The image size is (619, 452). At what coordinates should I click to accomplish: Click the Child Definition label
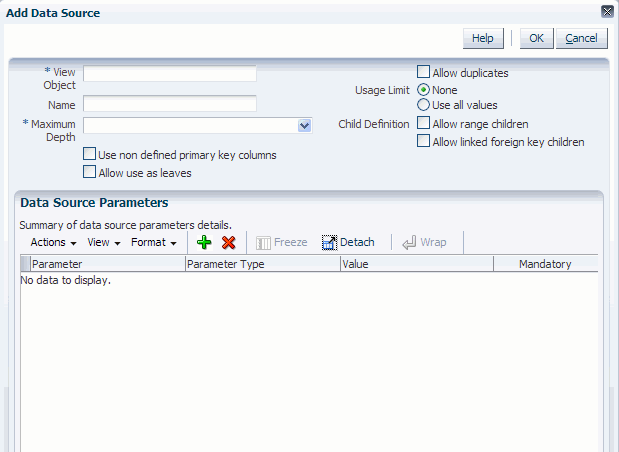tap(374, 124)
